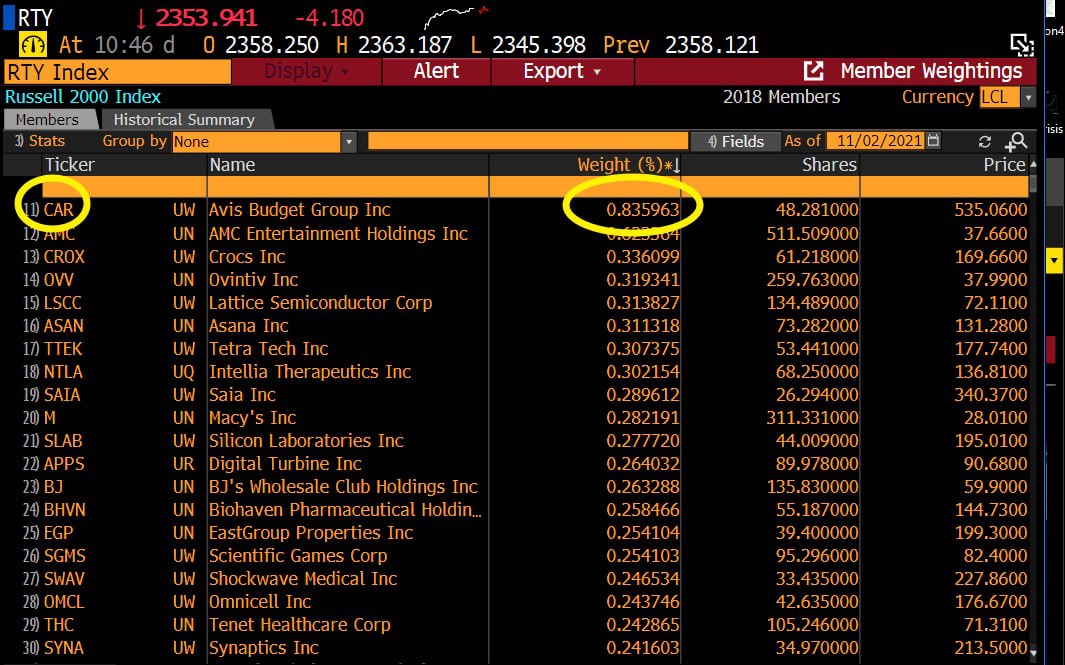Click Tetra Tech Inc name
The height and width of the screenshot is (665, 1065).
point(269,349)
